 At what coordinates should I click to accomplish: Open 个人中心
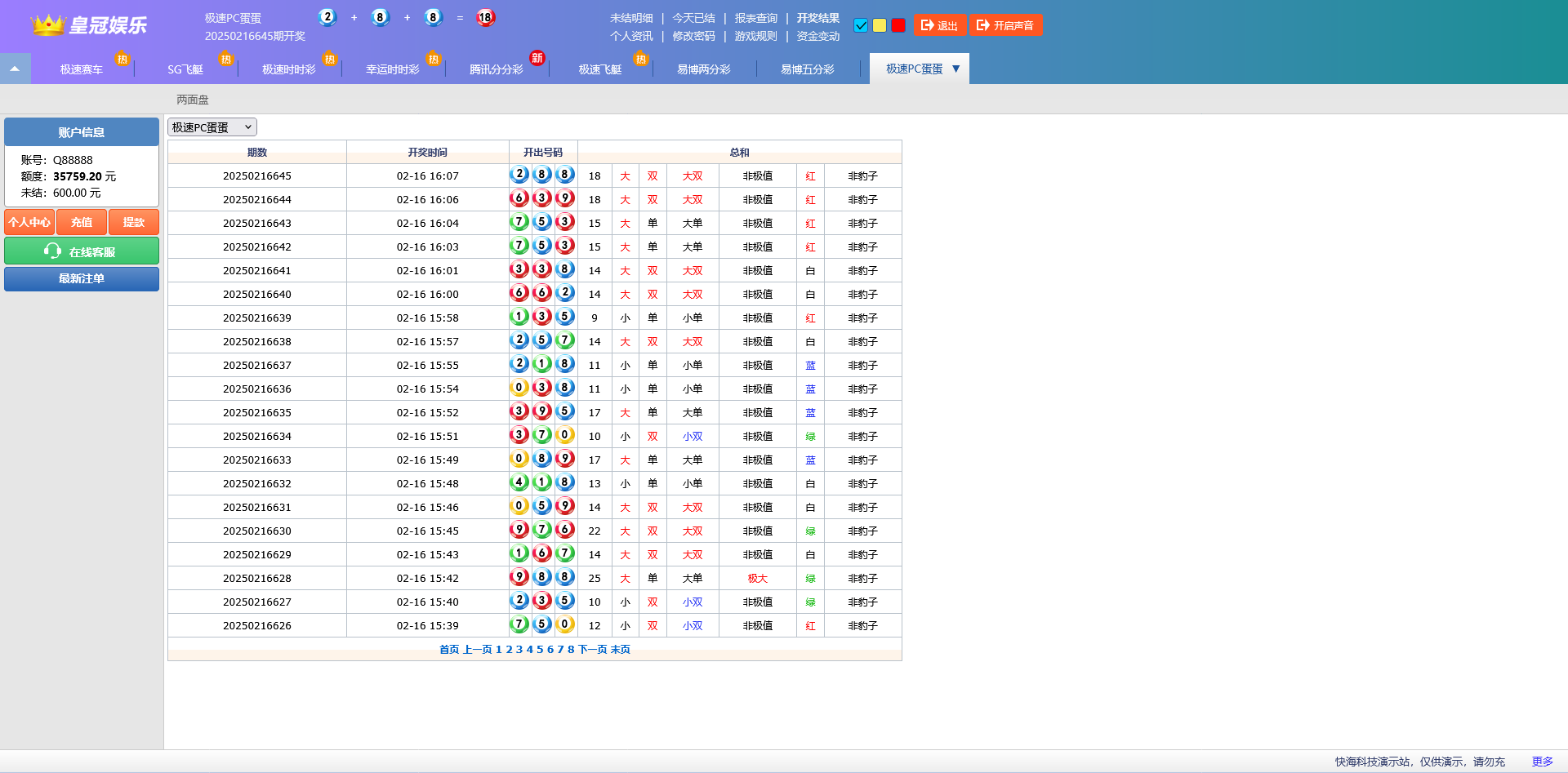29,222
